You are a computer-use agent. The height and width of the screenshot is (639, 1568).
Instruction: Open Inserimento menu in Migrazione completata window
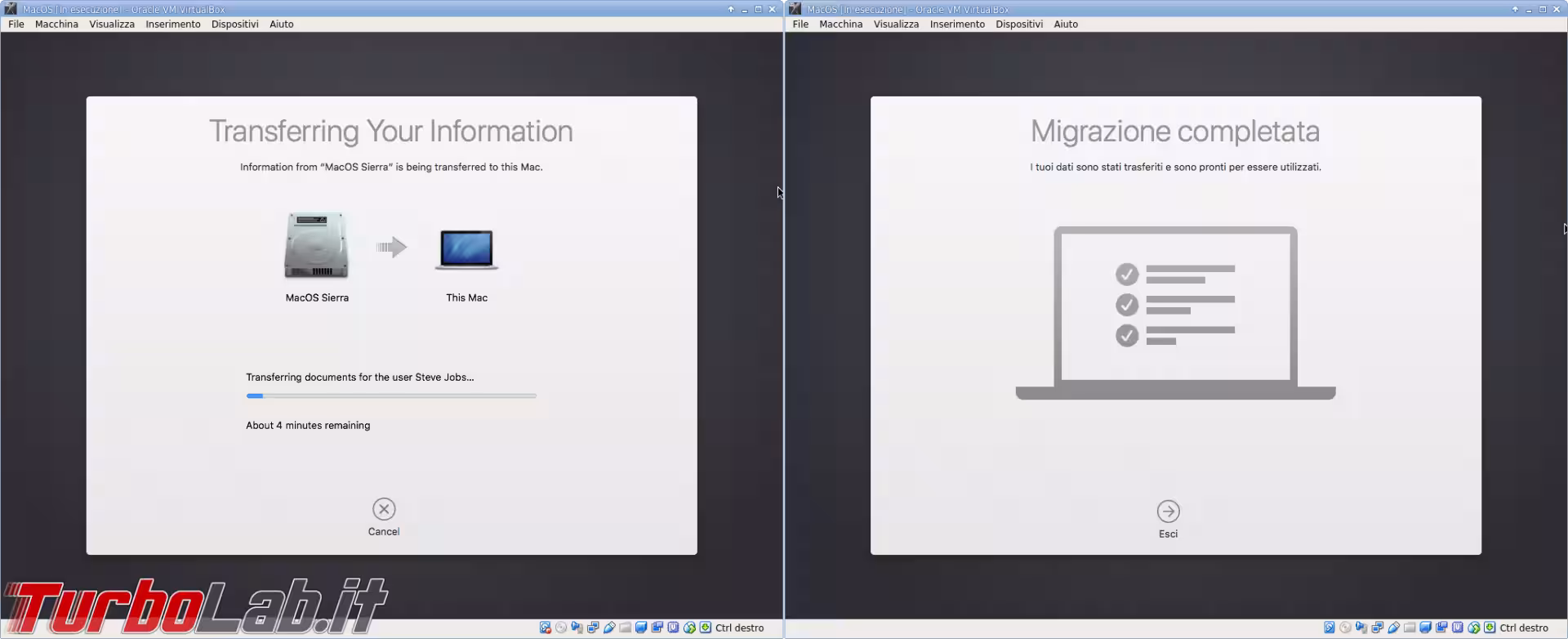pyautogui.click(x=956, y=24)
